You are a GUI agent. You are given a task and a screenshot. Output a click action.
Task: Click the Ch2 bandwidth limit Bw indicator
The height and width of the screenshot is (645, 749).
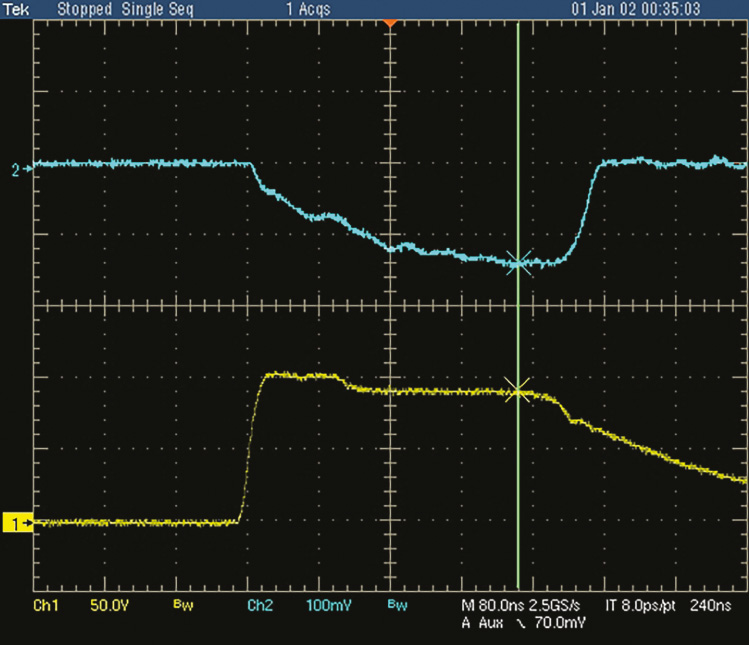(x=395, y=606)
